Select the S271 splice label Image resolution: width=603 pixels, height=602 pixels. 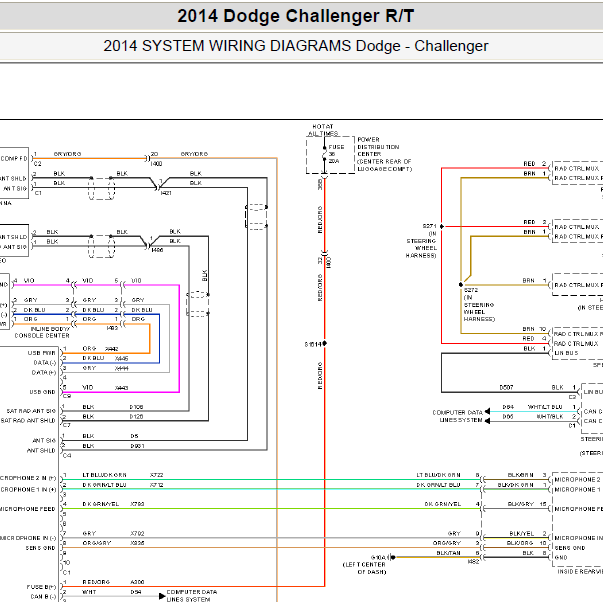430,226
